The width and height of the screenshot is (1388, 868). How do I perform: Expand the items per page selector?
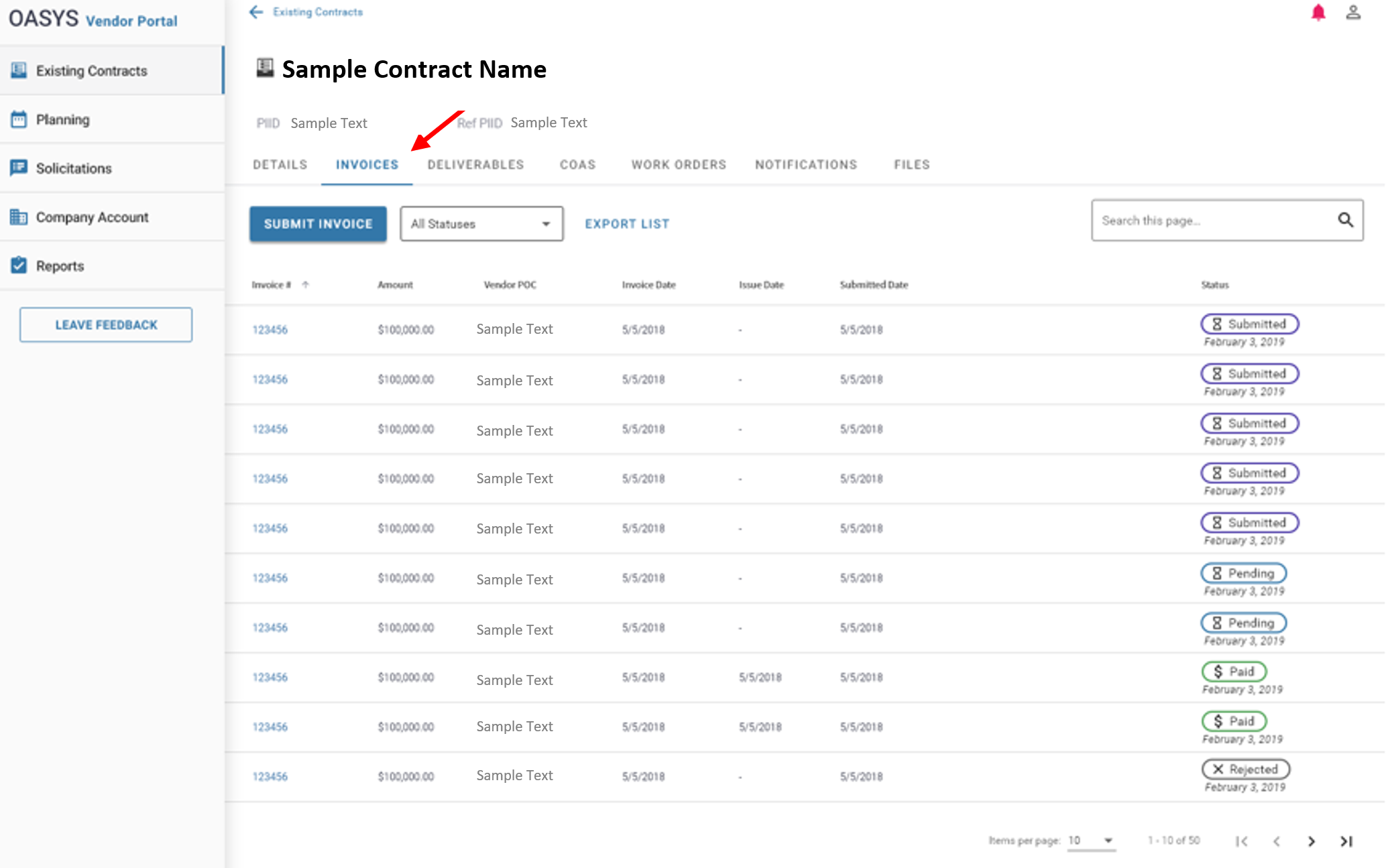pos(1091,841)
